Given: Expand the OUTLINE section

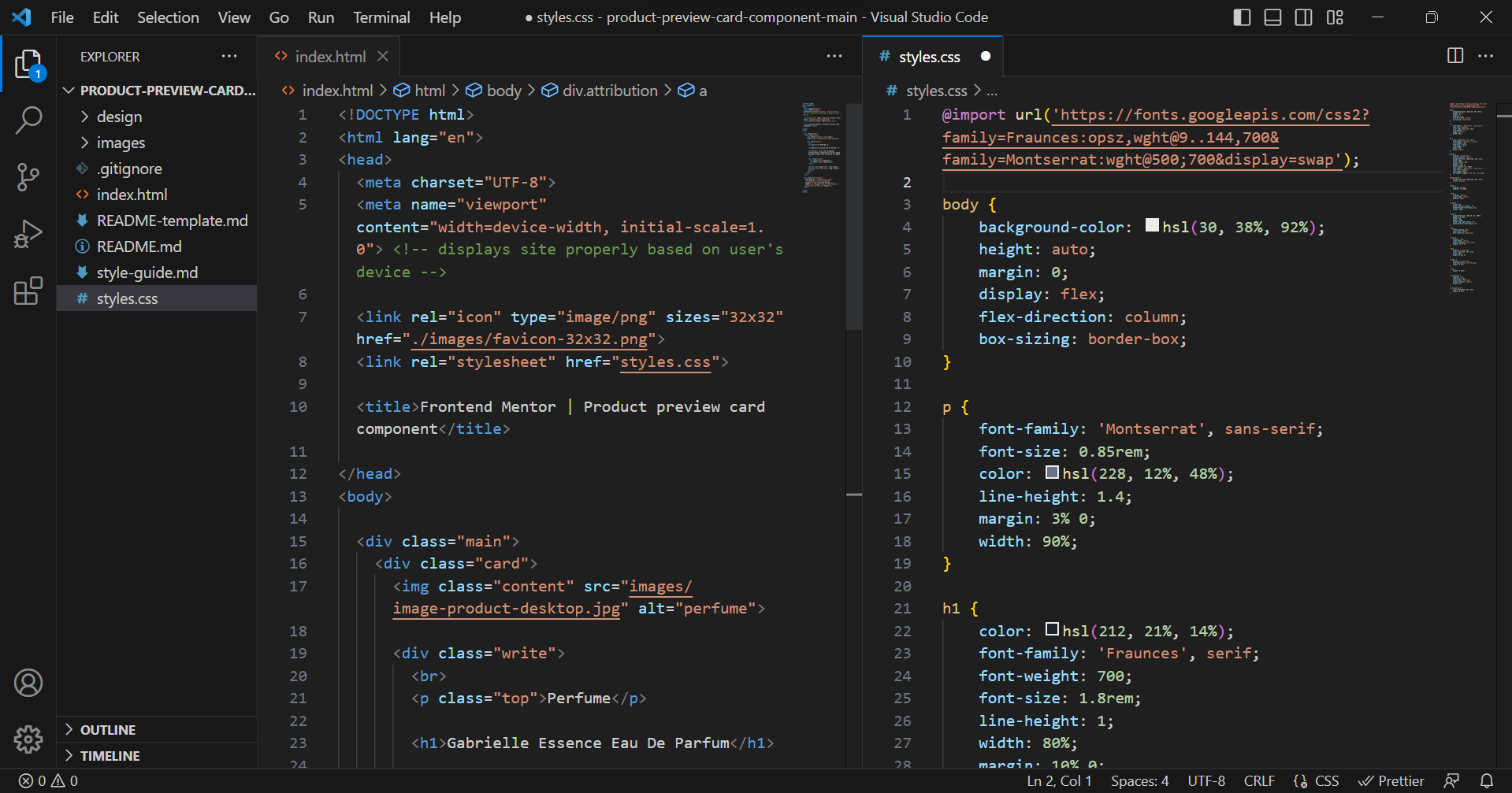Looking at the screenshot, I should [158, 730].
